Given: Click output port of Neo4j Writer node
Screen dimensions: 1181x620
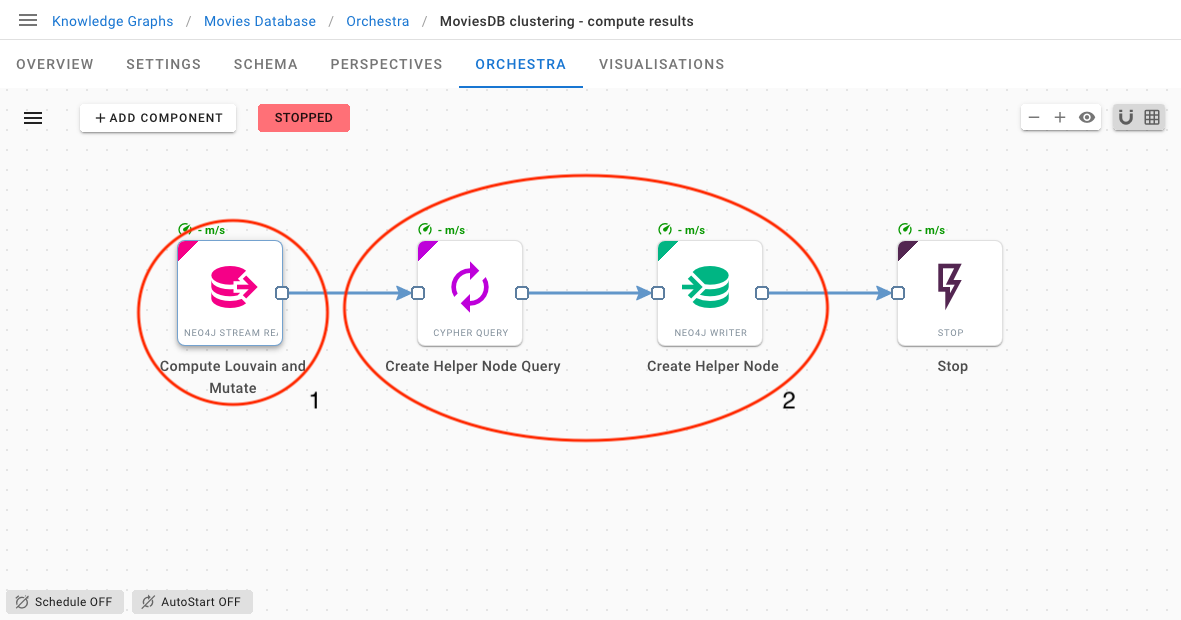Looking at the screenshot, I should pyautogui.click(x=761, y=293).
